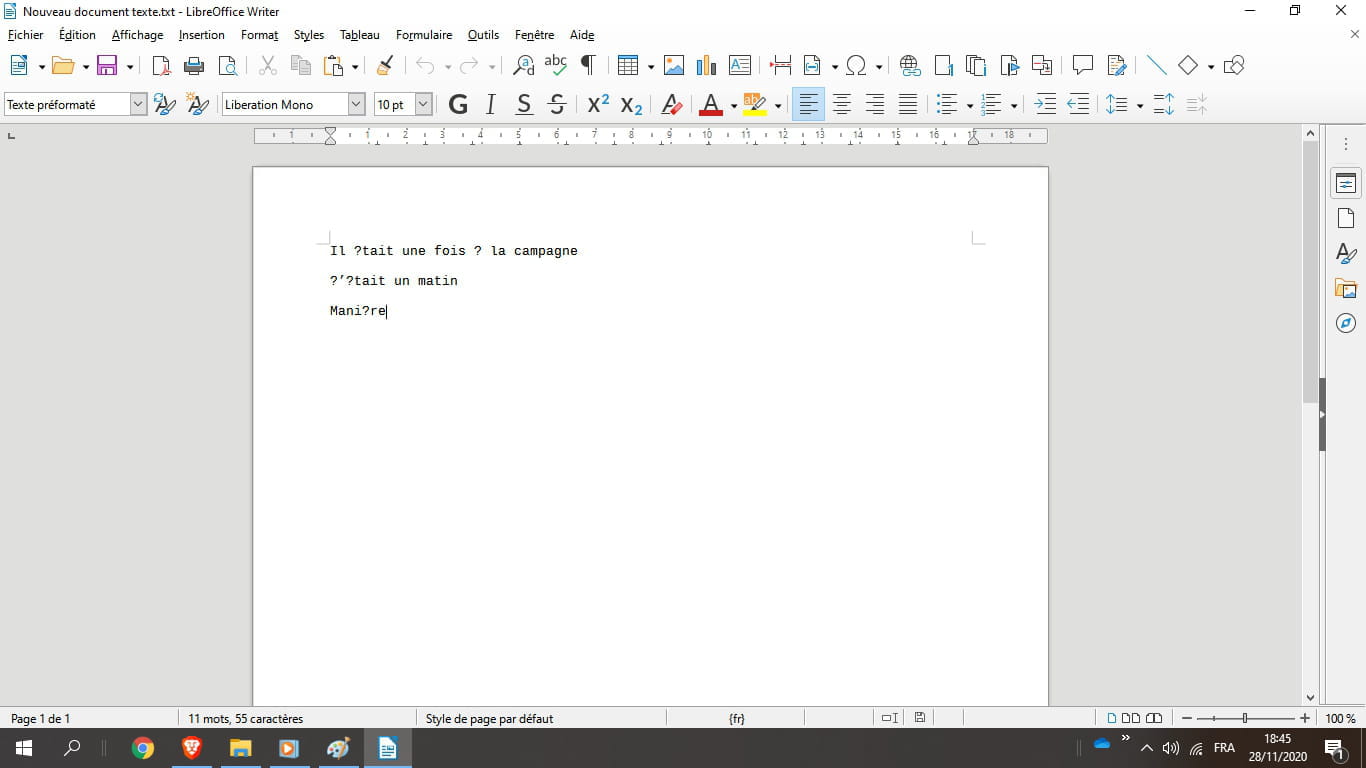This screenshot has width=1366, height=768.
Task: Open the Édition menu
Action: [77, 35]
